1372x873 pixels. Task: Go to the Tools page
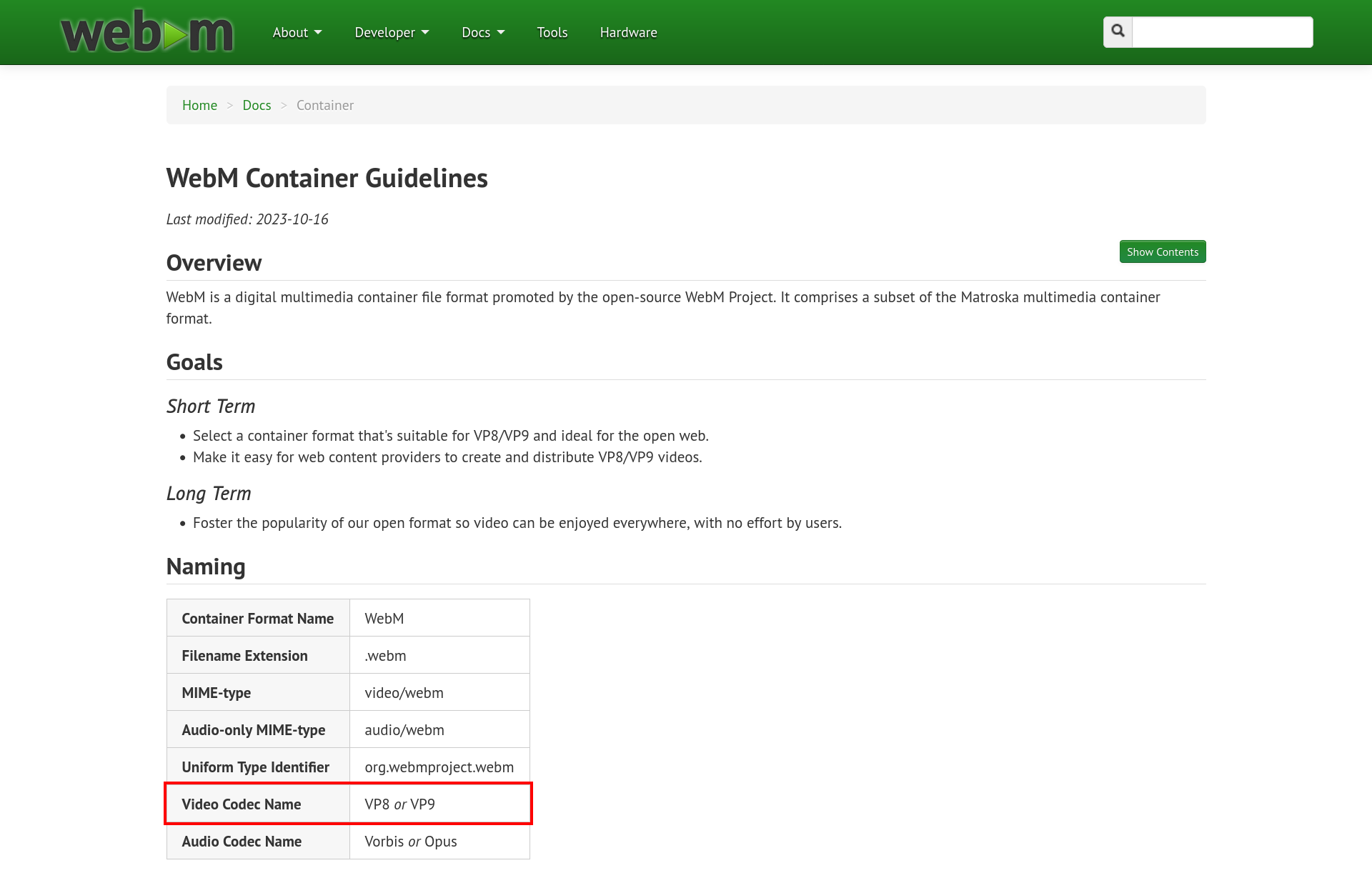pos(552,32)
